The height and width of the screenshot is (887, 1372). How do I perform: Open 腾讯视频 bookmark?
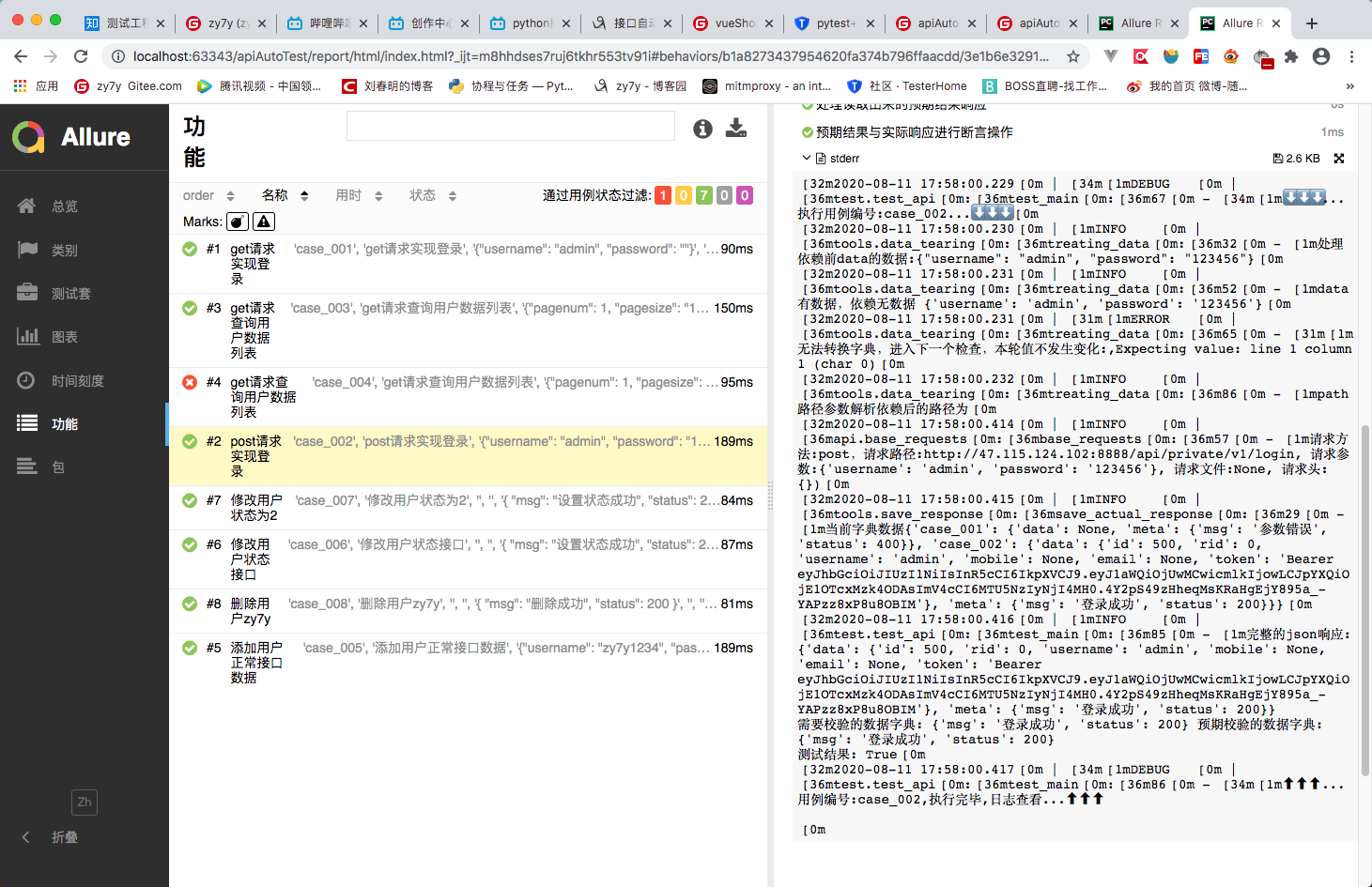point(259,86)
